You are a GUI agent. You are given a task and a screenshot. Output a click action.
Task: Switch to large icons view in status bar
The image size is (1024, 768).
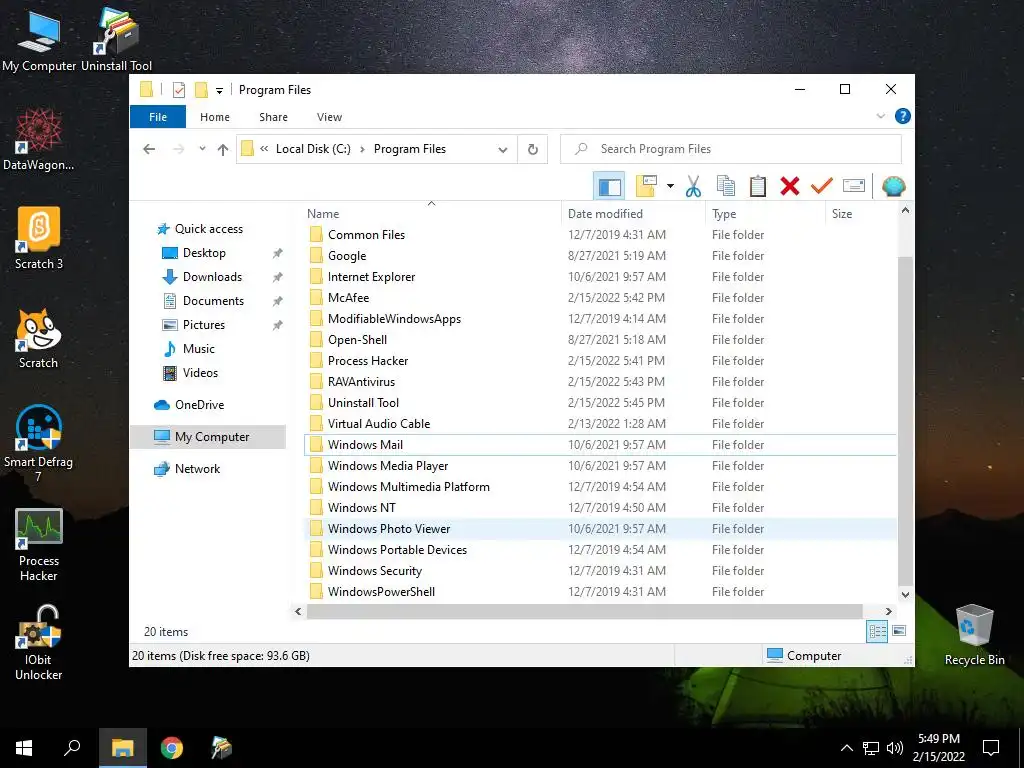(899, 631)
